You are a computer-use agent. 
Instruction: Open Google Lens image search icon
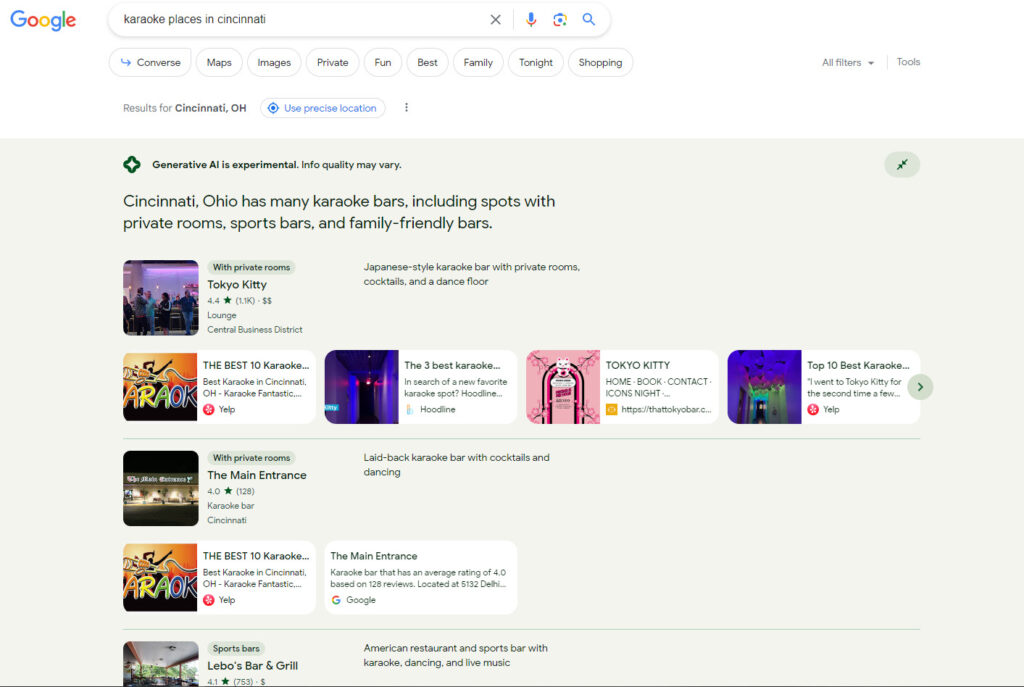(x=560, y=19)
